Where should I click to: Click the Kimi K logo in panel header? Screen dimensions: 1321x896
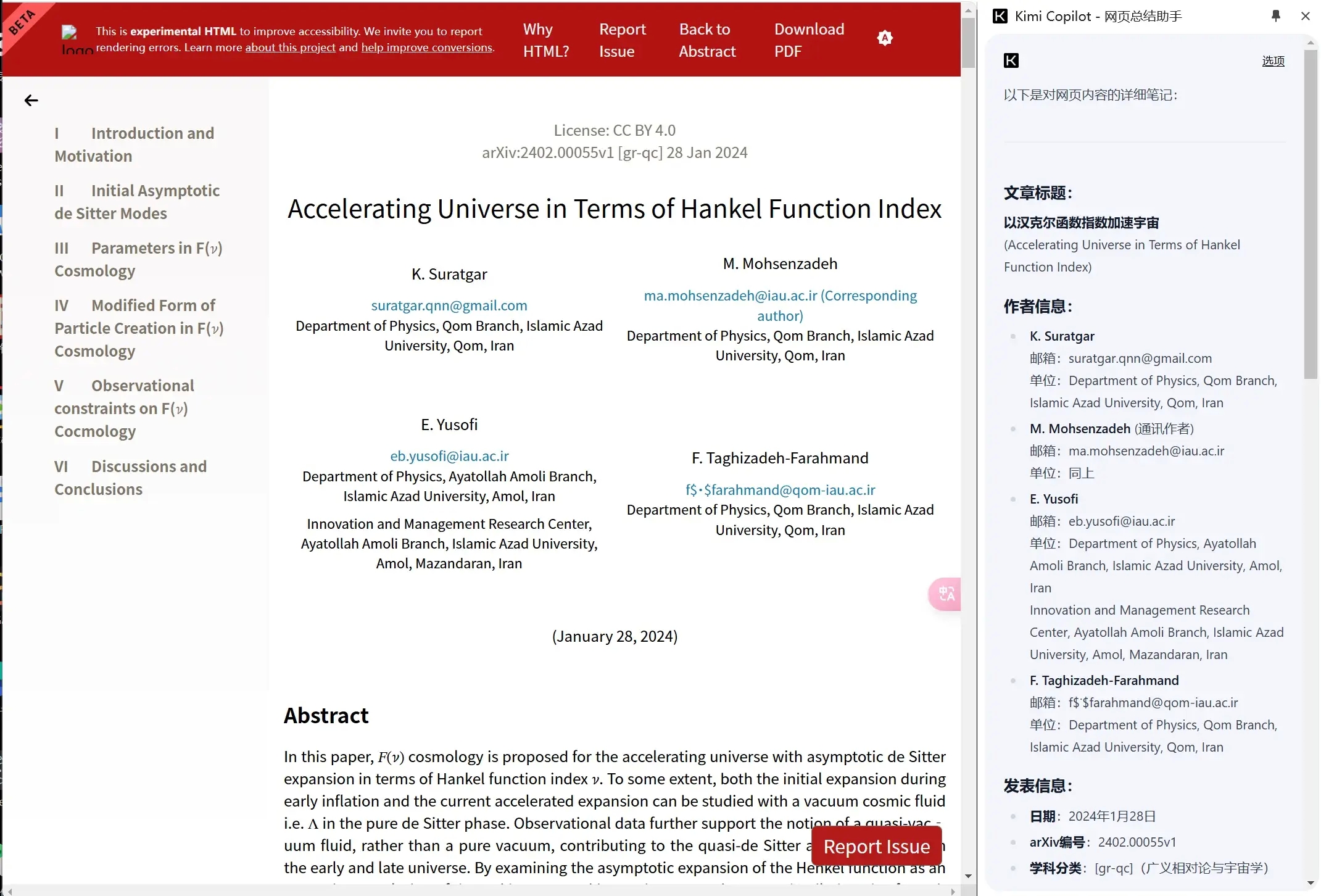tap(1000, 16)
